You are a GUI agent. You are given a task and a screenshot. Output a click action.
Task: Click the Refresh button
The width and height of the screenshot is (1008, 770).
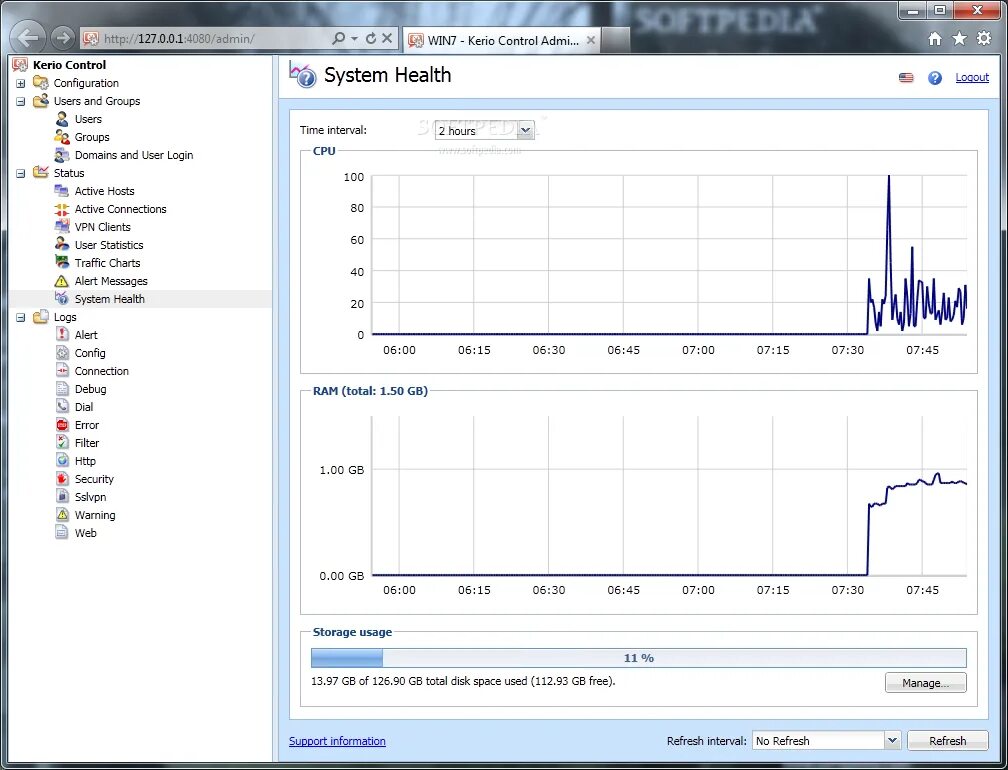[948, 740]
